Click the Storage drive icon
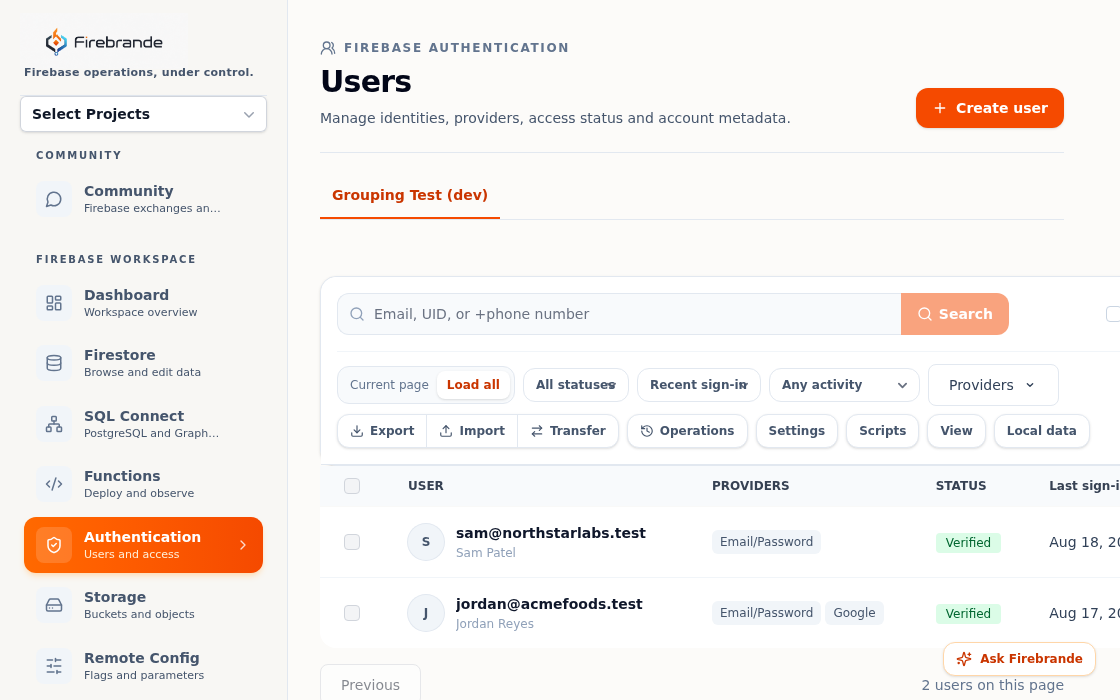This screenshot has height=700, width=1120. (x=54, y=605)
